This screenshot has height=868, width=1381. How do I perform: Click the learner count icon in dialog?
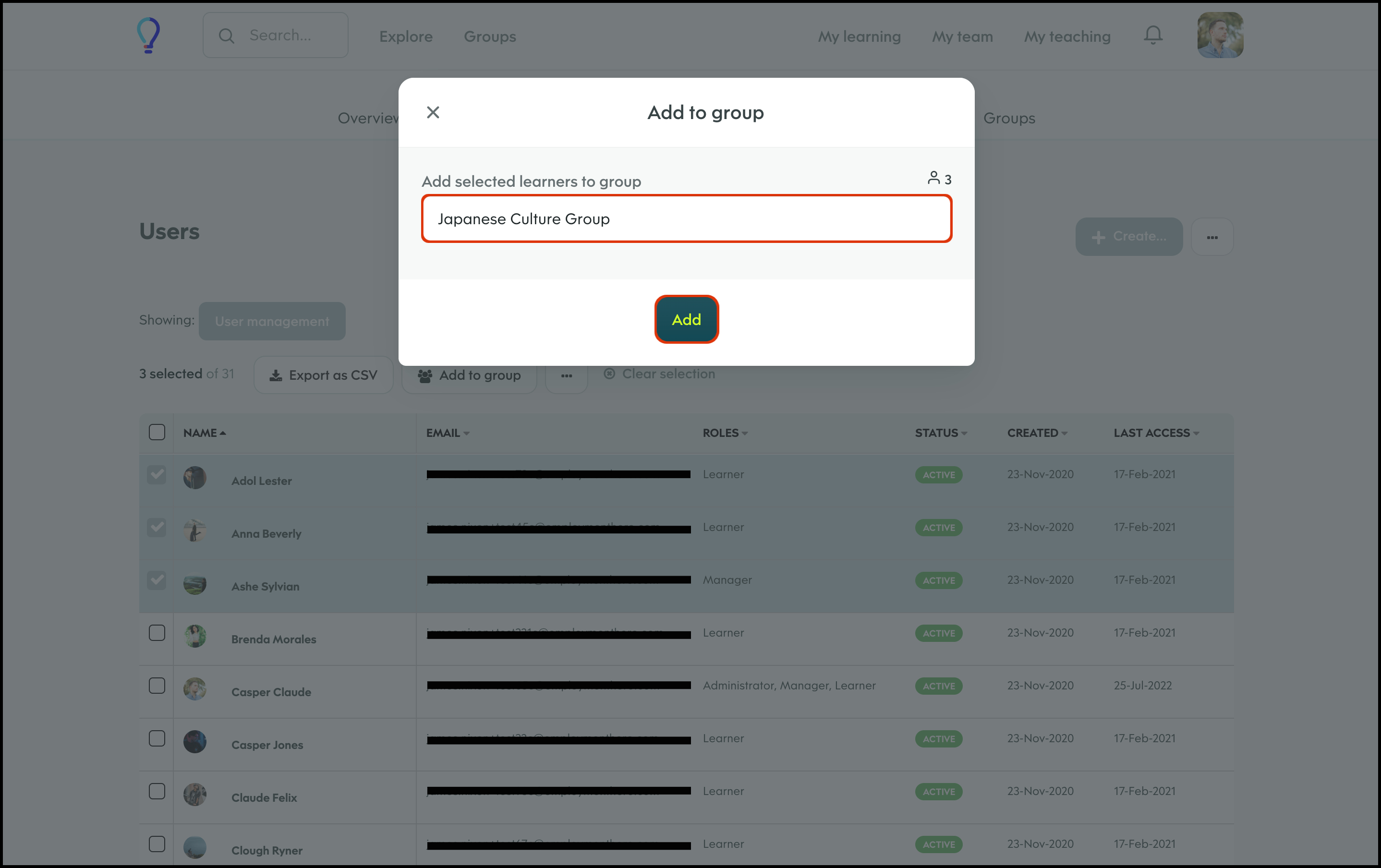pyautogui.click(x=933, y=178)
